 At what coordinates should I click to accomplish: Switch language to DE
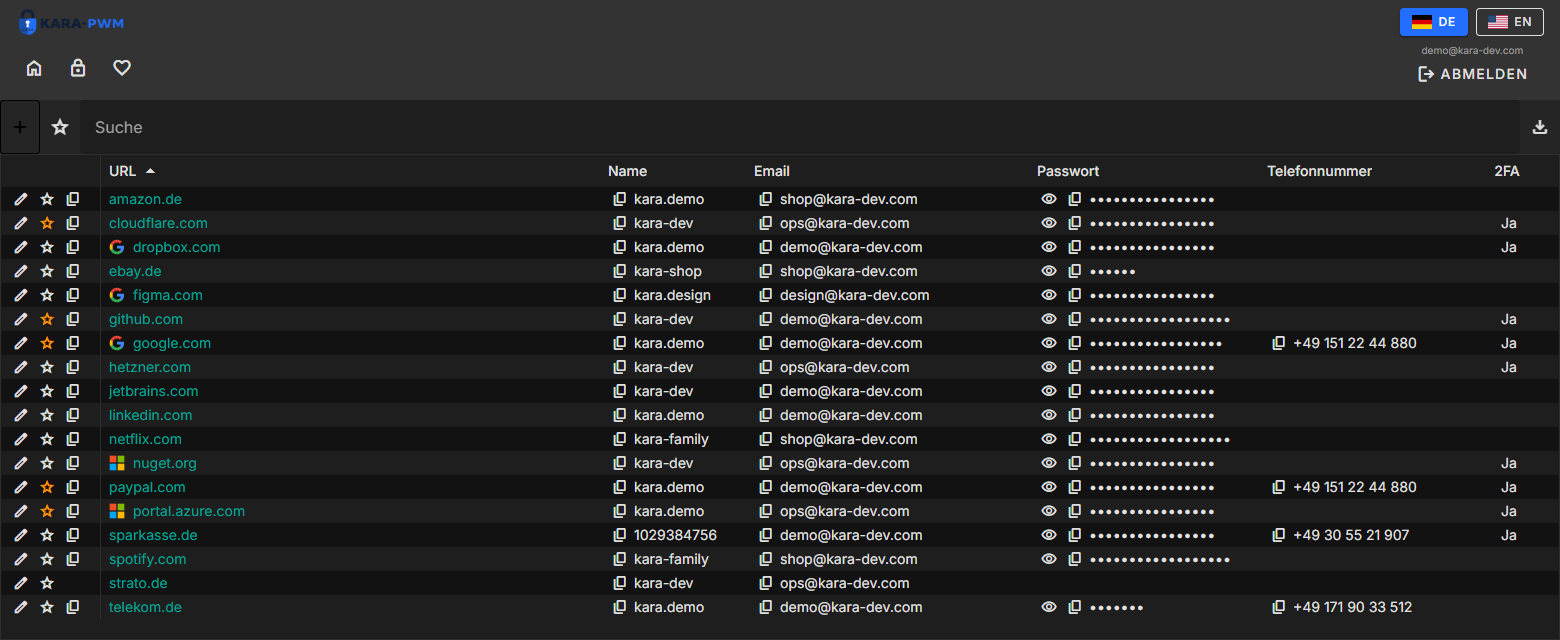coord(1434,22)
